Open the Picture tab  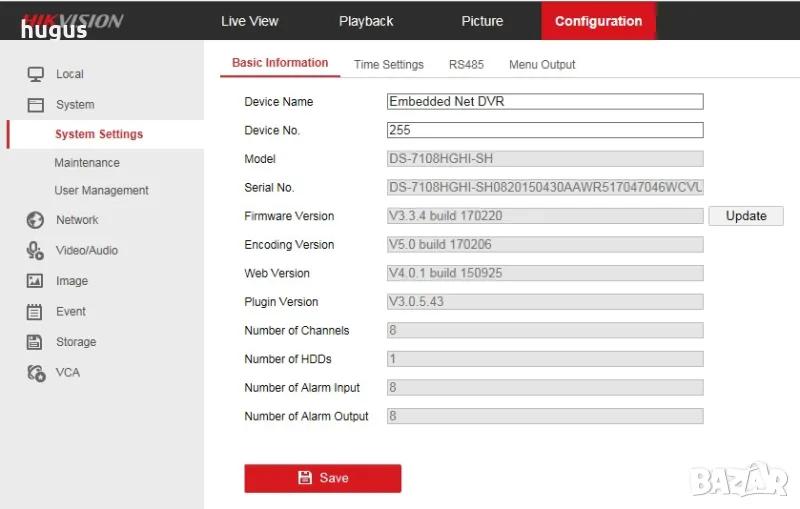pos(482,21)
